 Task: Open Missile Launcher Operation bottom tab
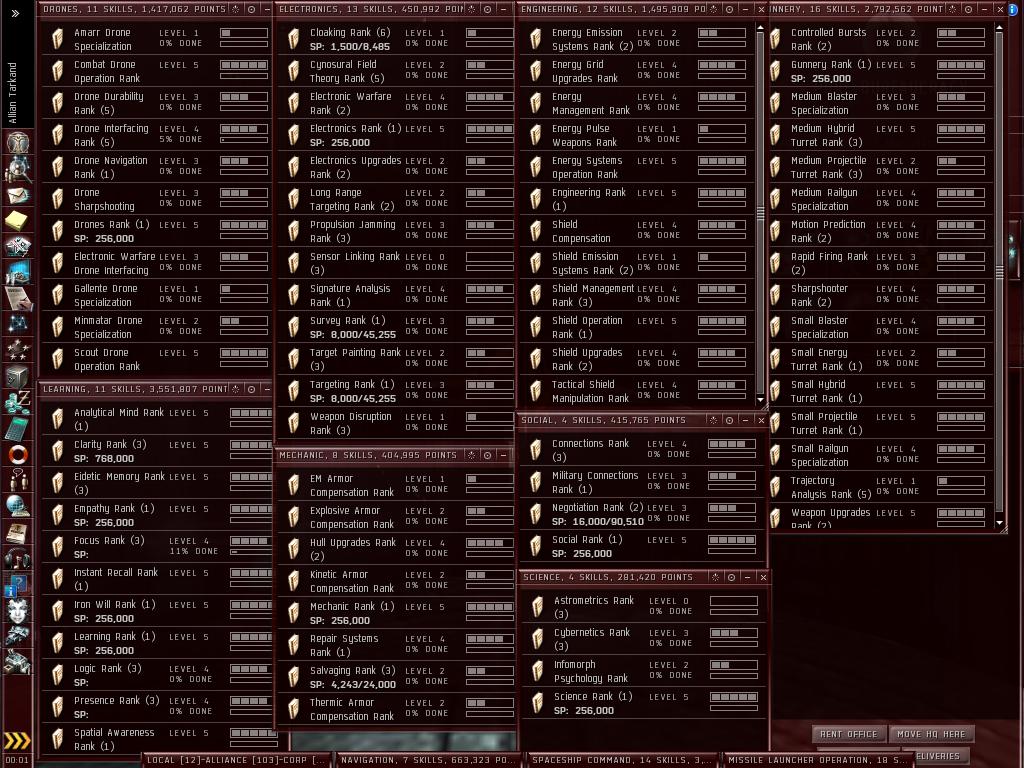817,760
